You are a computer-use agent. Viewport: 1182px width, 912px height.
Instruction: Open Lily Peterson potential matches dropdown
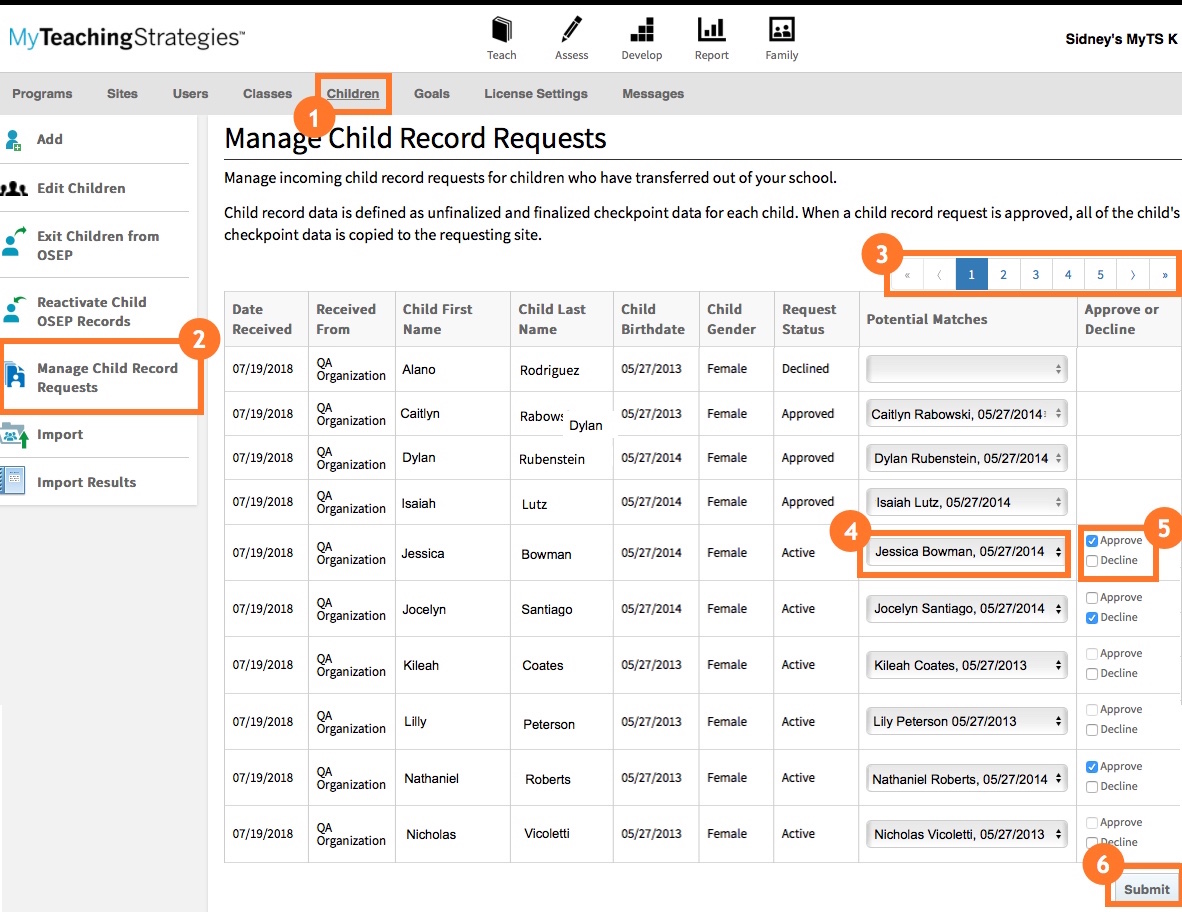(x=966, y=721)
